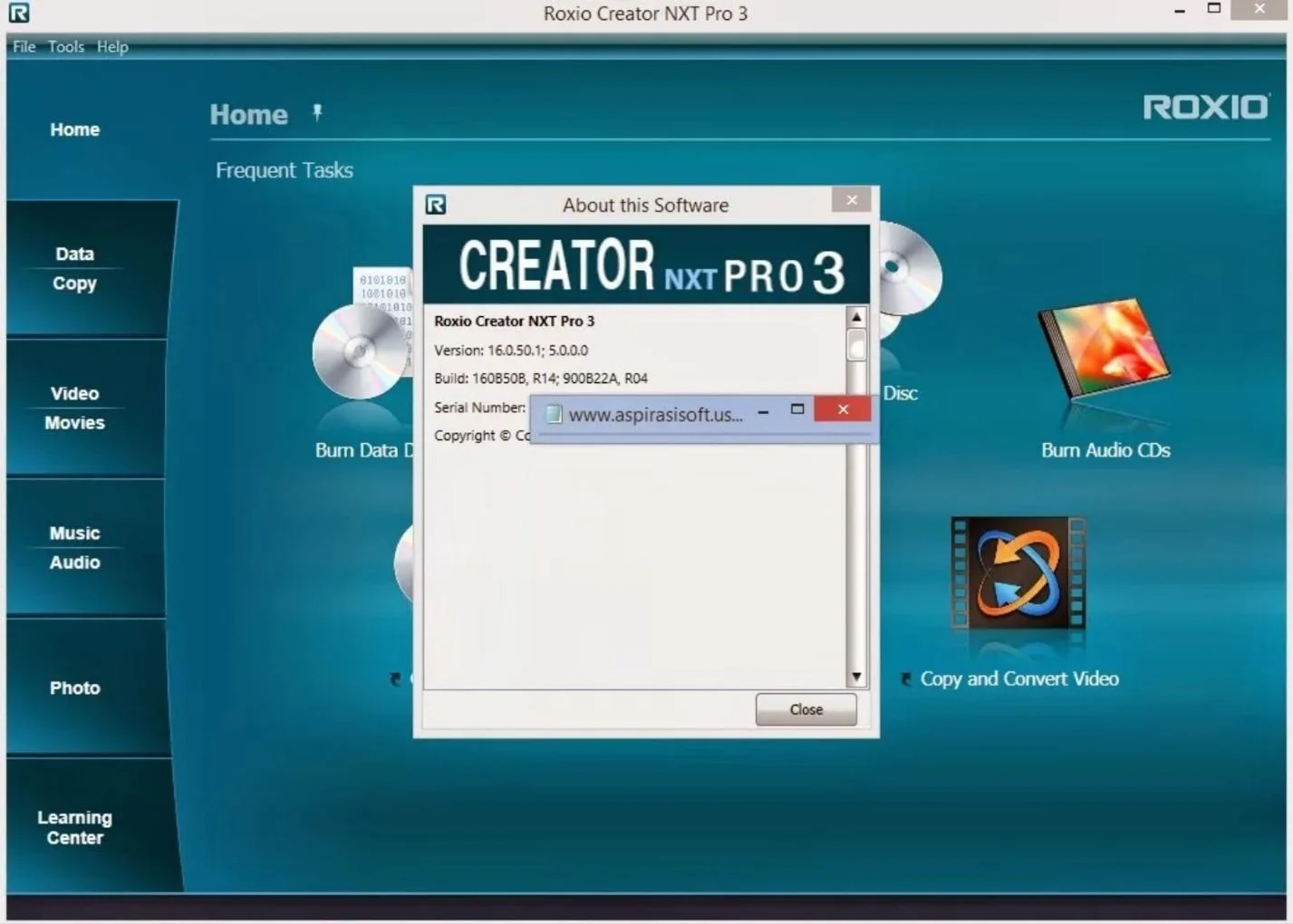Viewport: 1293px width, 924px height.
Task: Click the scrollbar thumb in About dialog
Action: [x=856, y=344]
